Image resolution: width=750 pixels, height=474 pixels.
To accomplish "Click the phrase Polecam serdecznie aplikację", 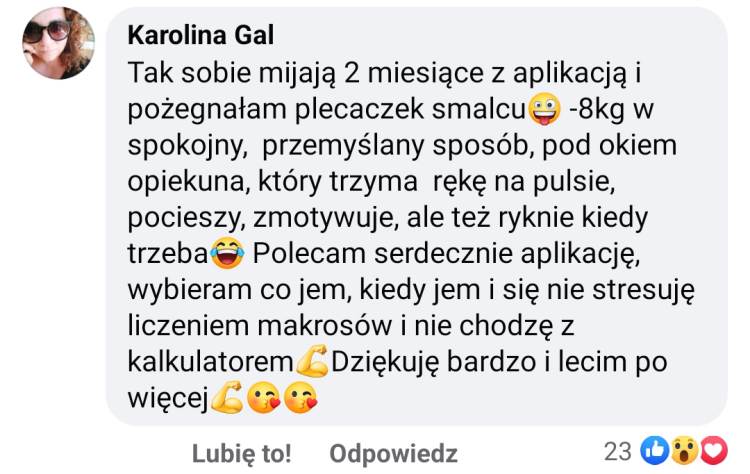I will click(445, 254).
